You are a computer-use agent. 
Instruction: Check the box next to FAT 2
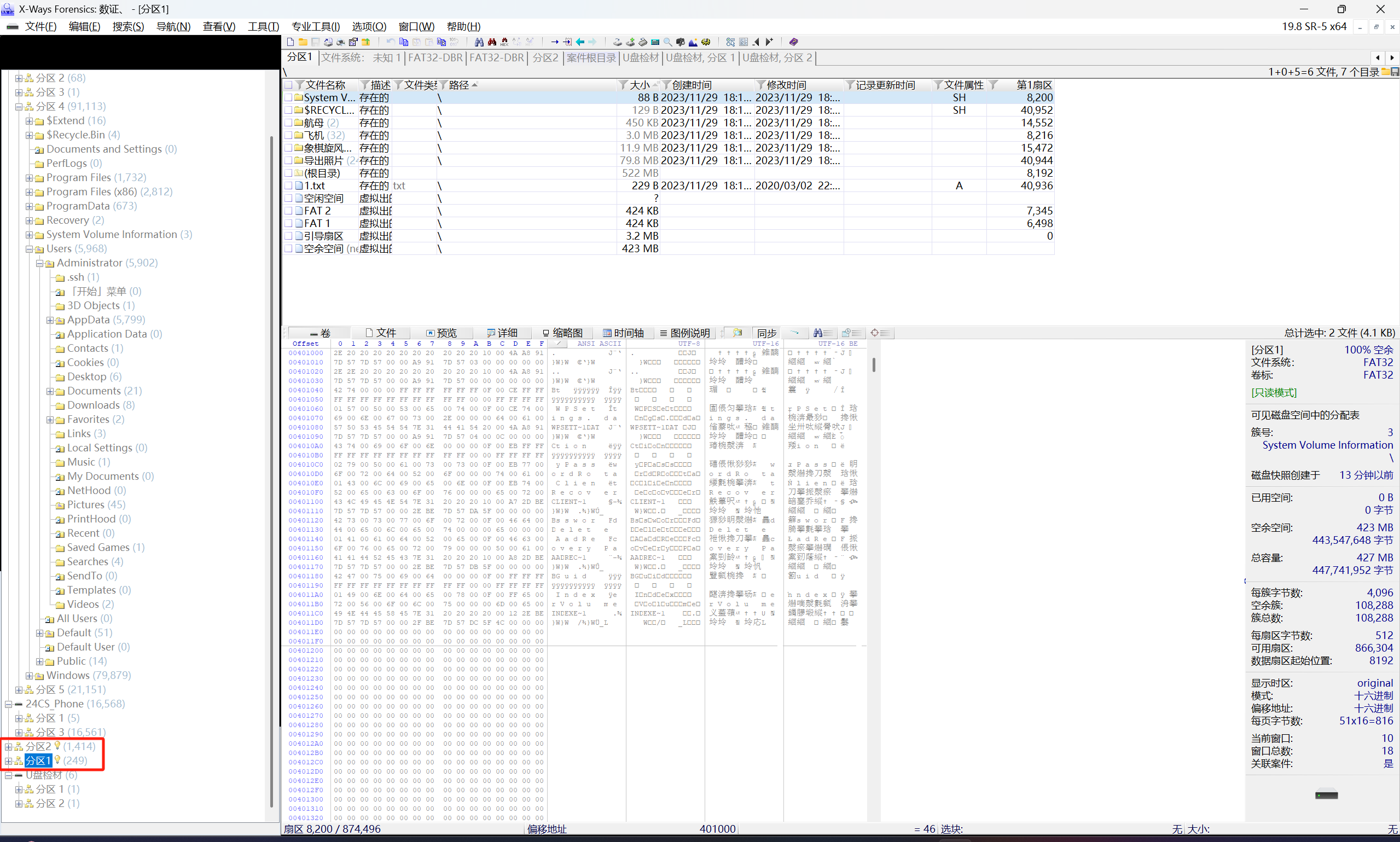[x=289, y=211]
